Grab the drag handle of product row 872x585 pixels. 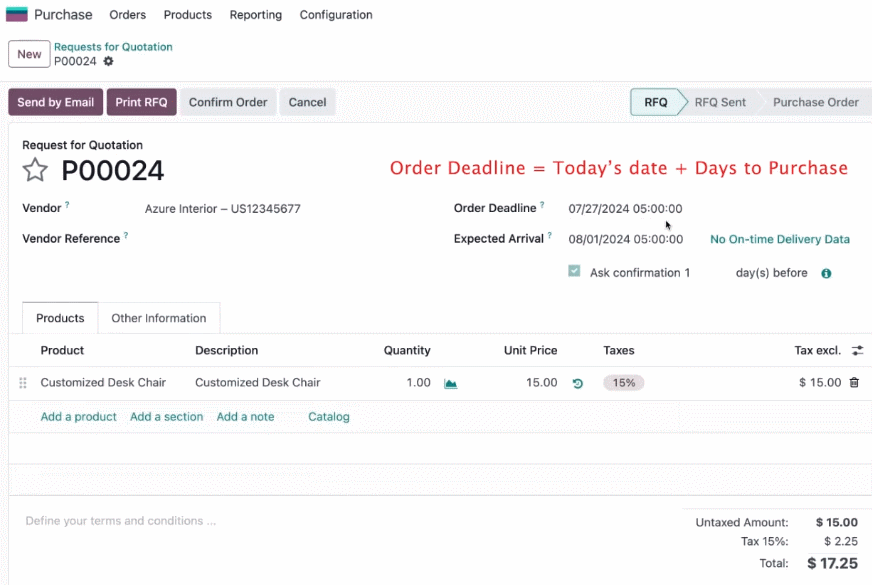coord(23,383)
